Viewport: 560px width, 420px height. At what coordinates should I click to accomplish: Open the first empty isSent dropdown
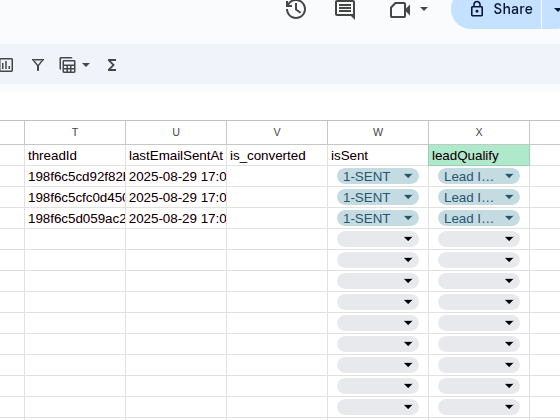tap(378, 239)
